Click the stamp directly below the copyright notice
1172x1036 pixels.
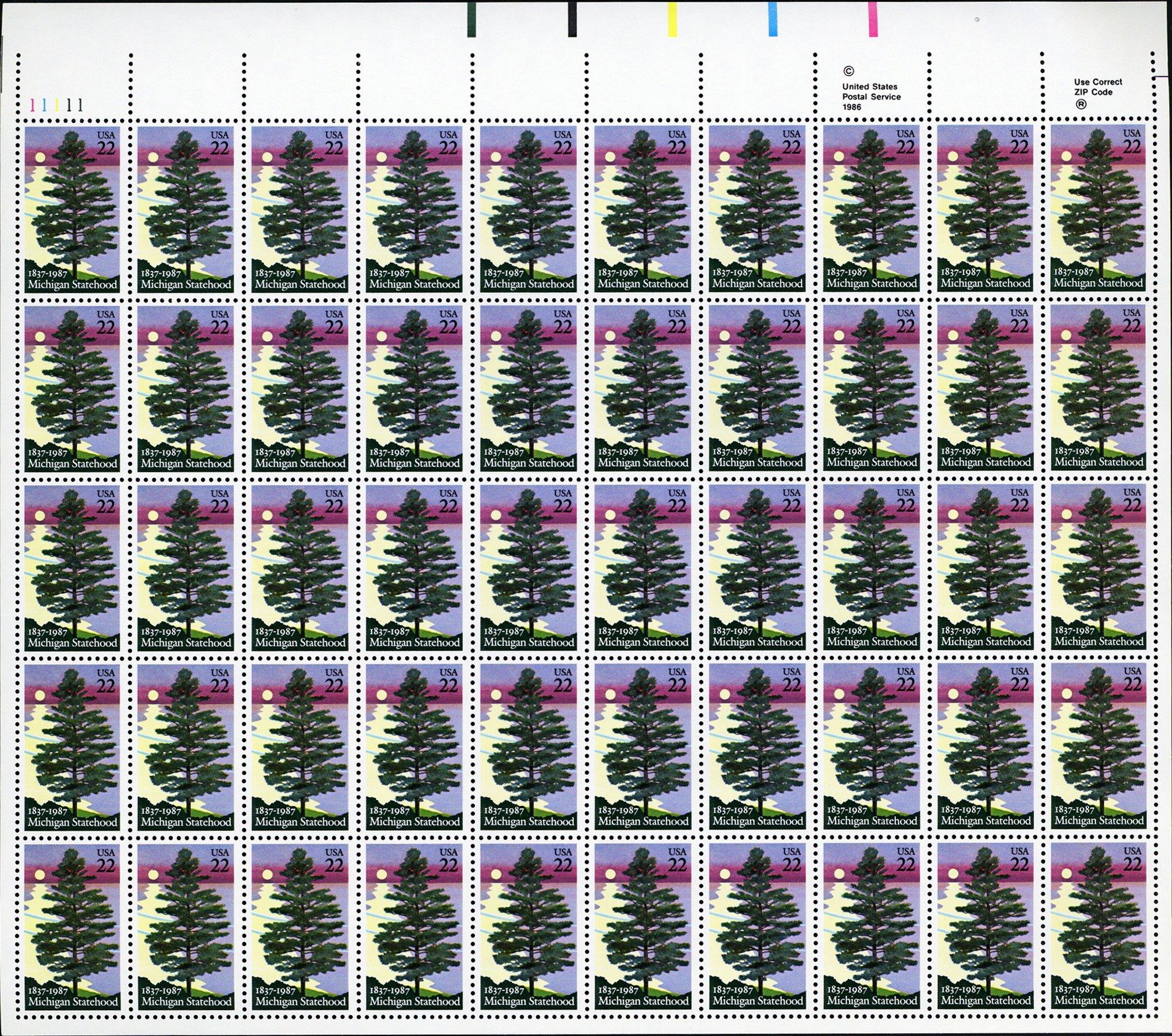(x=871, y=208)
